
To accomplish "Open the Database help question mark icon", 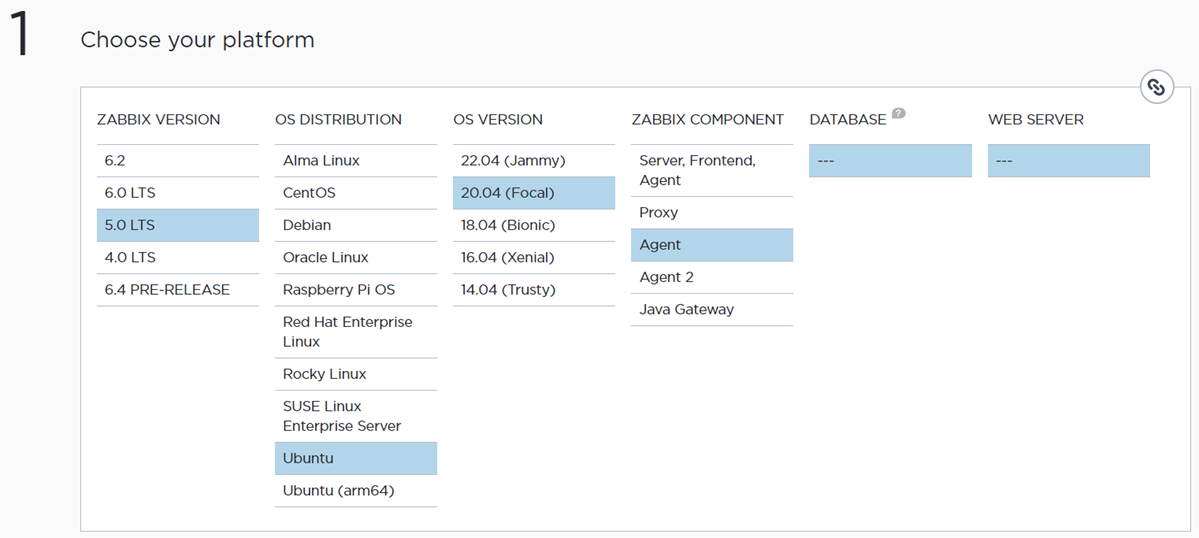I will [x=898, y=114].
